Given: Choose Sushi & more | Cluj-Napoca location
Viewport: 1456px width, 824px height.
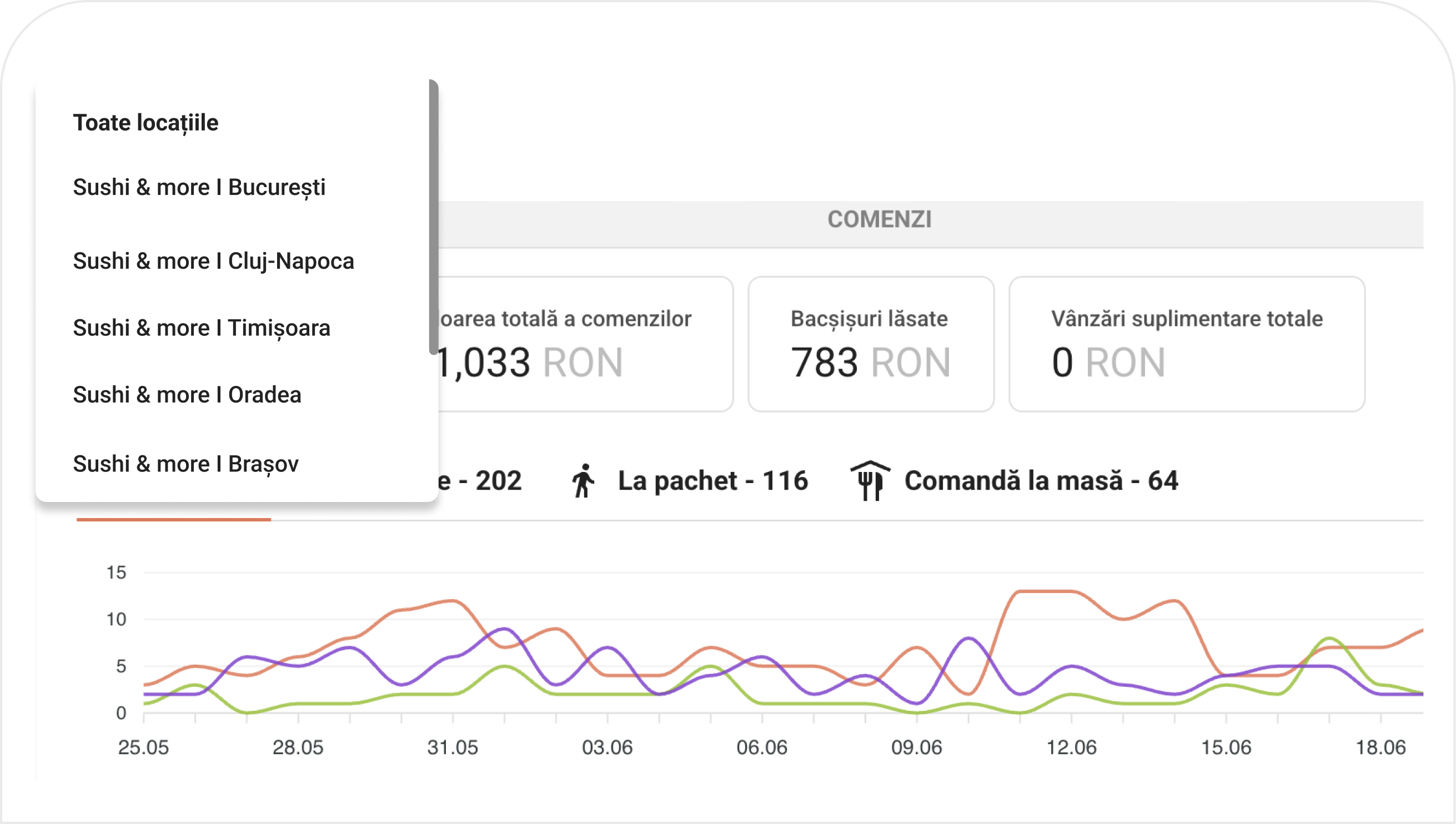Looking at the screenshot, I should [x=213, y=261].
